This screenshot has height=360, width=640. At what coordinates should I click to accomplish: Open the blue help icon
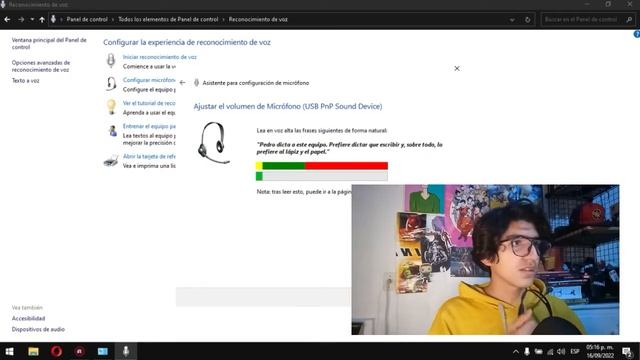tap(636, 35)
